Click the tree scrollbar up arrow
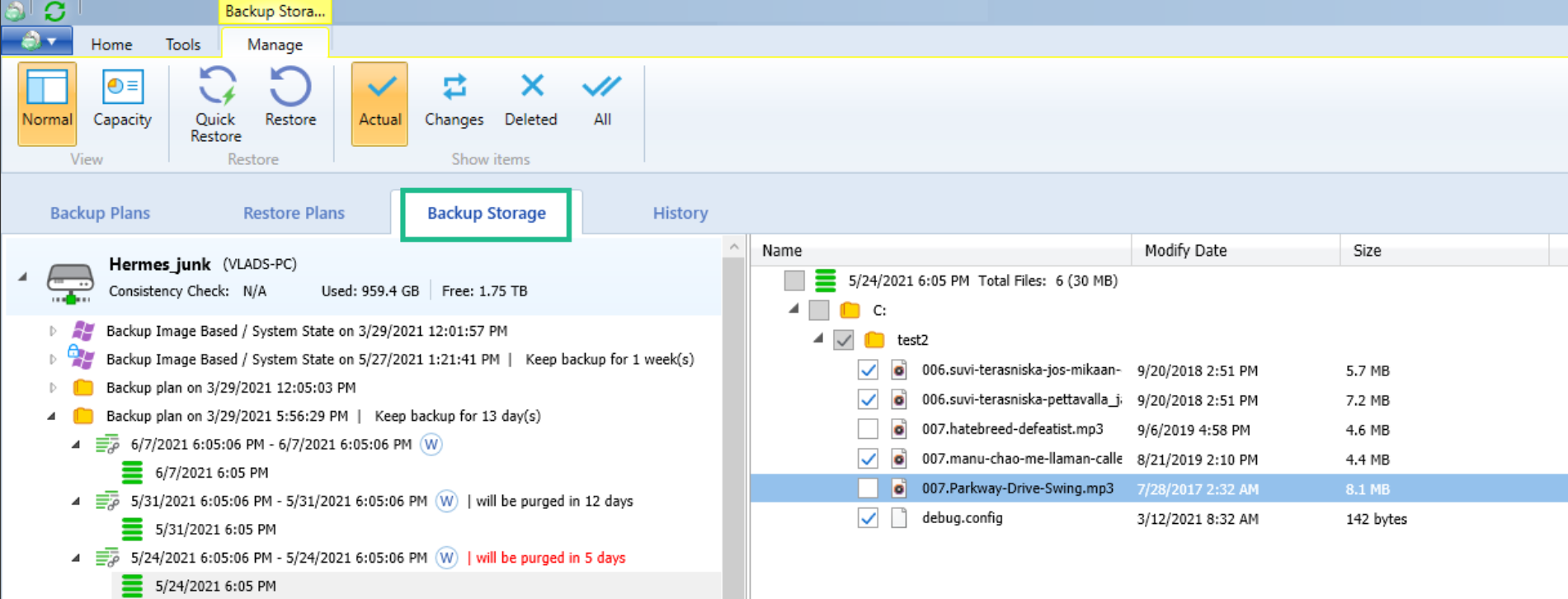This screenshot has height=599, width=1568. coord(733,247)
